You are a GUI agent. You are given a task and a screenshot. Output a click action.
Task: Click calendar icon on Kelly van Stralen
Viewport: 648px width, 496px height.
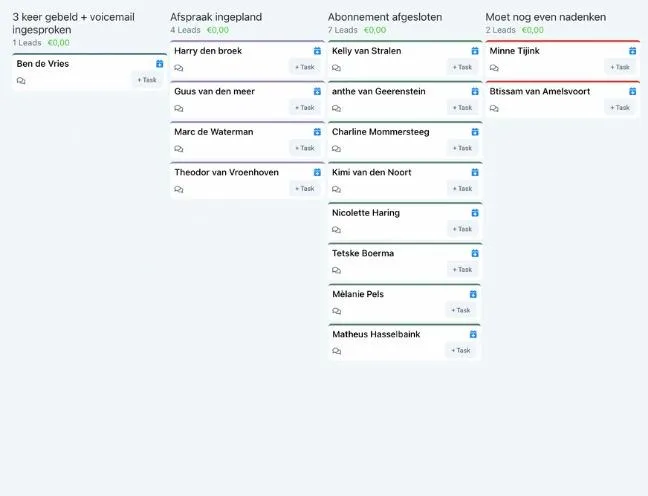click(475, 51)
